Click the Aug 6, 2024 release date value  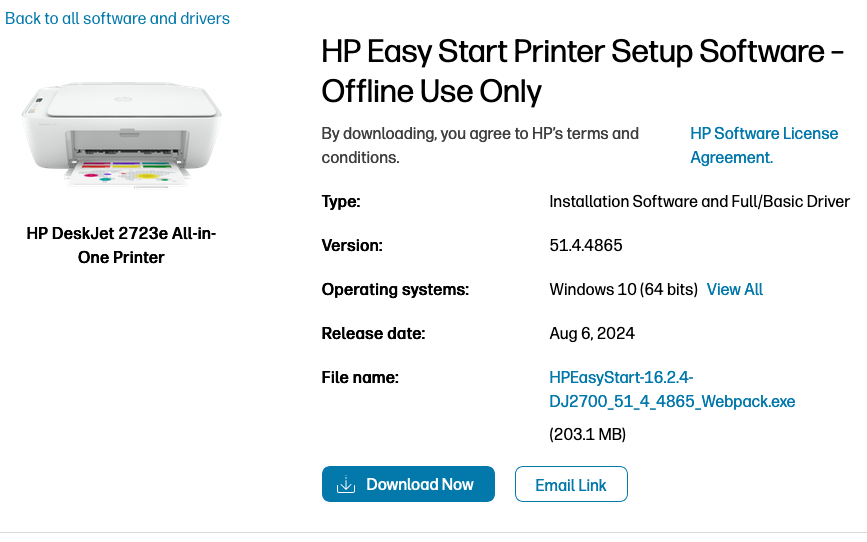point(592,333)
